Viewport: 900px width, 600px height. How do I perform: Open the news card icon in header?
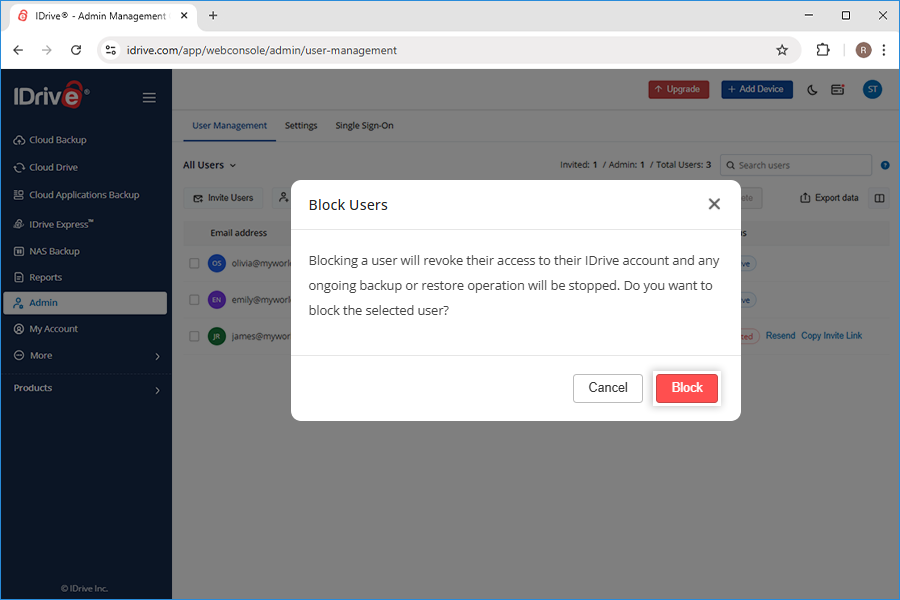[x=837, y=90]
